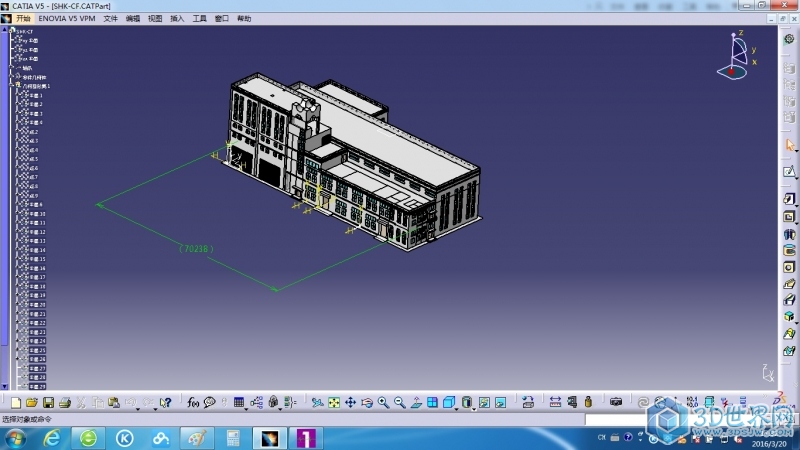Expand the 平面.1 tree node
Image resolution: width=800 pixels, height=450 pixels.
(x=17, y=95)
